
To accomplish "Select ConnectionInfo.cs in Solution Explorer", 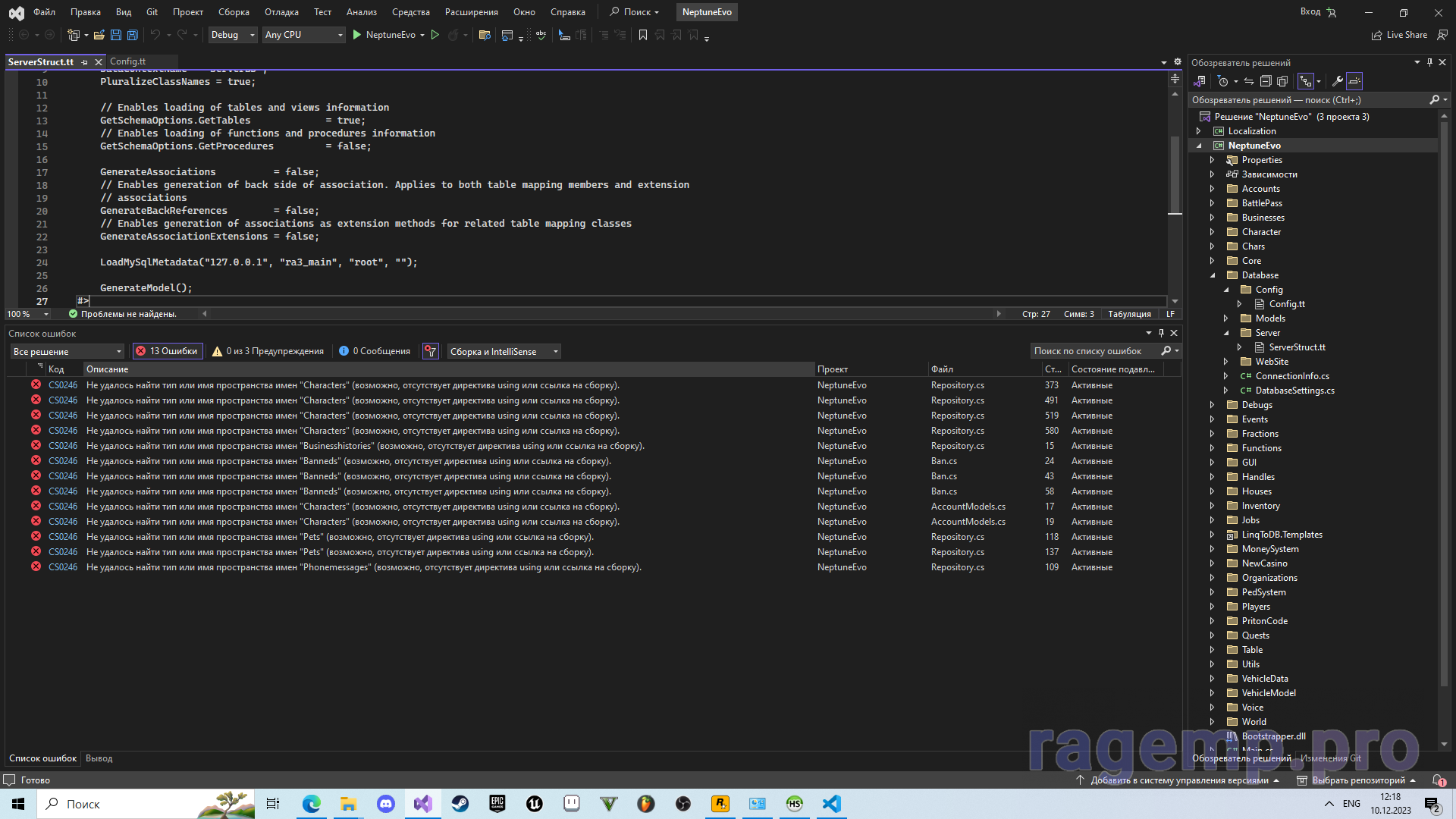I will coord(1292,376).
